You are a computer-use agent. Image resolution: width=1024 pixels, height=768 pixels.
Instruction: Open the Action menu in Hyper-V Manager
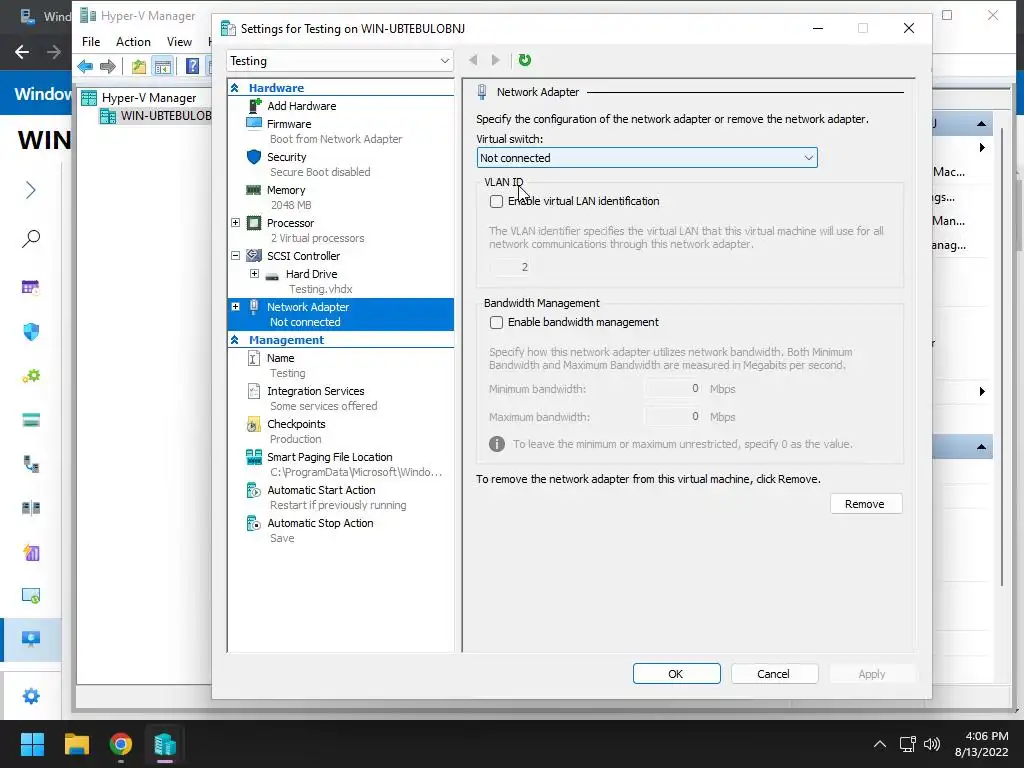[x=133, y=42]
